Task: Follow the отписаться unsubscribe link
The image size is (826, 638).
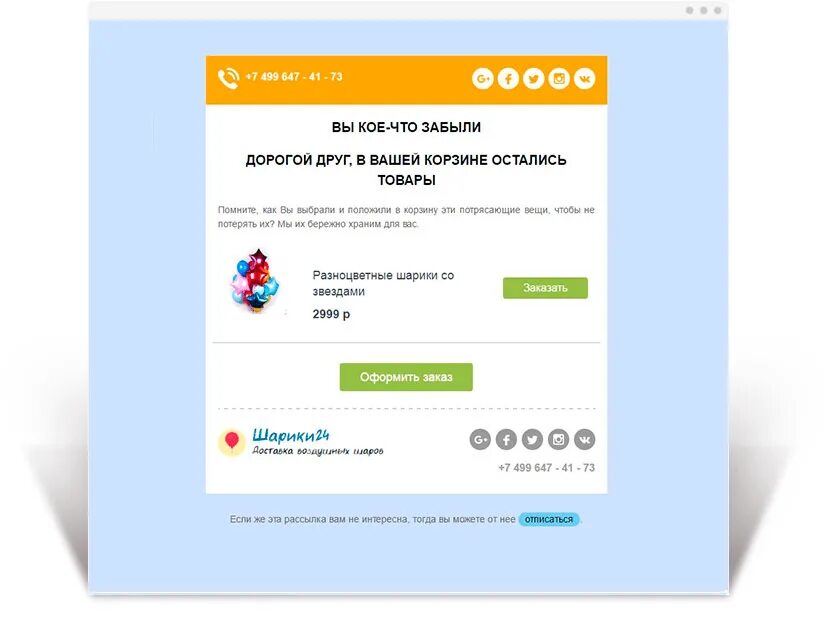Action: 549,519
